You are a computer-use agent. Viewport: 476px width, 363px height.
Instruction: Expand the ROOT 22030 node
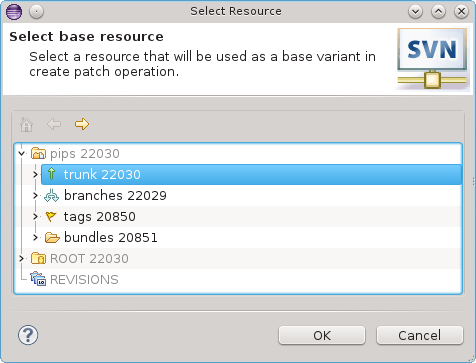[x=22, y=258]
